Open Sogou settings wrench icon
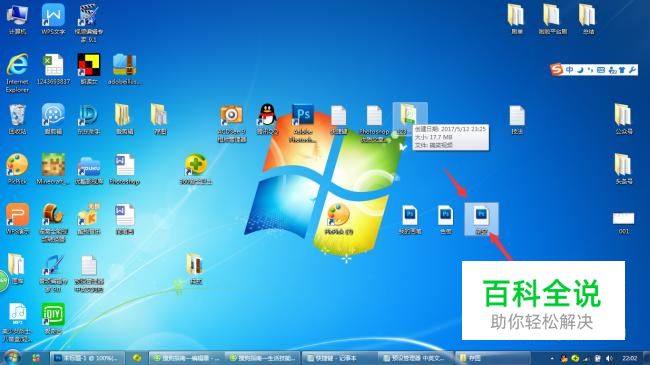This screenshot has width=650, height=365. click(632, 70)
